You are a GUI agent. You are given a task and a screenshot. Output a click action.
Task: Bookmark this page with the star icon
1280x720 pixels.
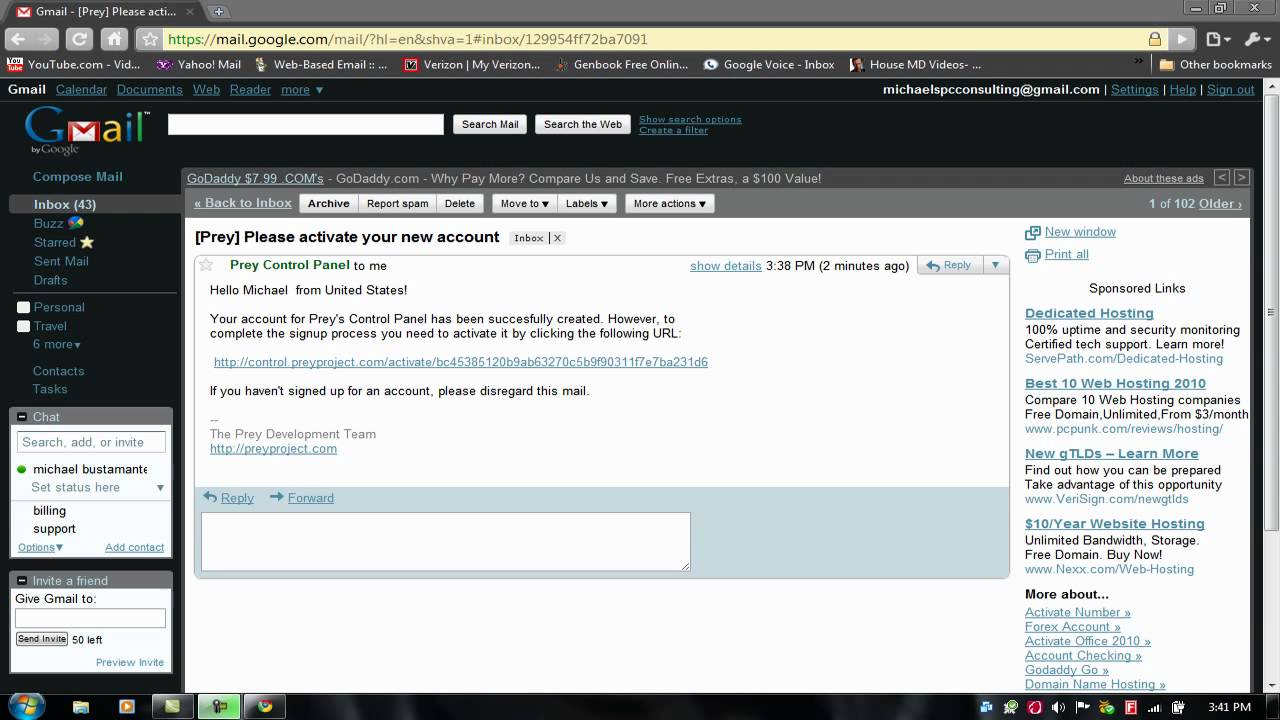coord(150,39)
